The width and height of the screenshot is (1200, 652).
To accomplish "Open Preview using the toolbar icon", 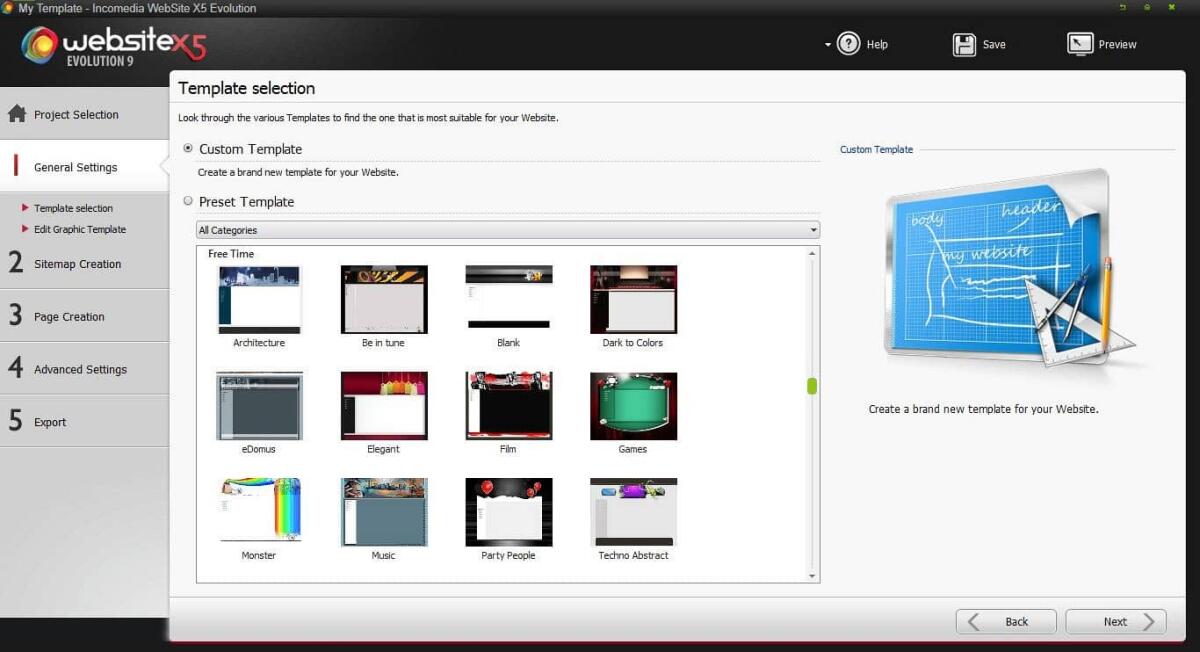I will pyautogui.click(x=1080, y=44).
